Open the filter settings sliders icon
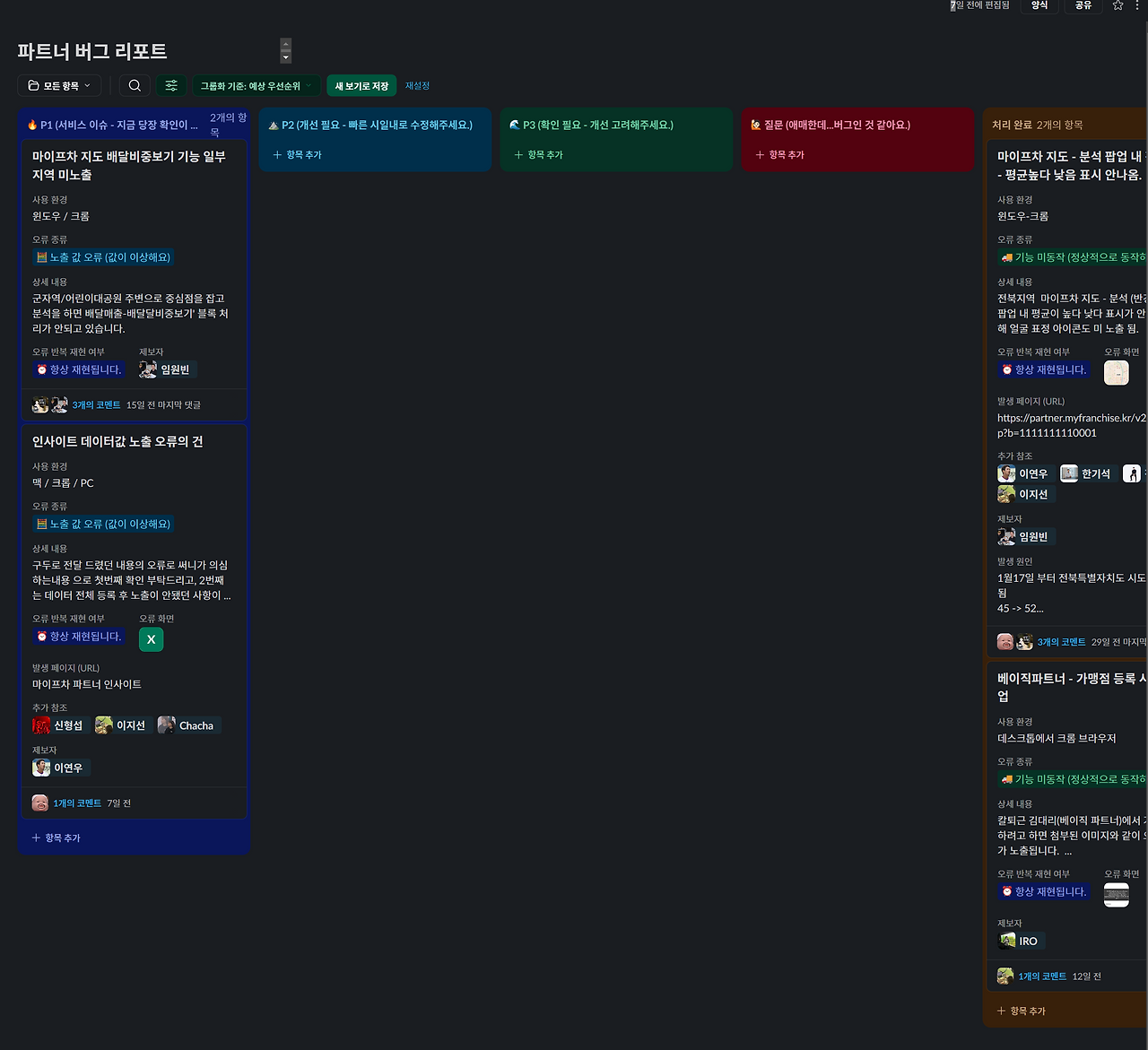Screen dimensions: 1148x1050 171,85
